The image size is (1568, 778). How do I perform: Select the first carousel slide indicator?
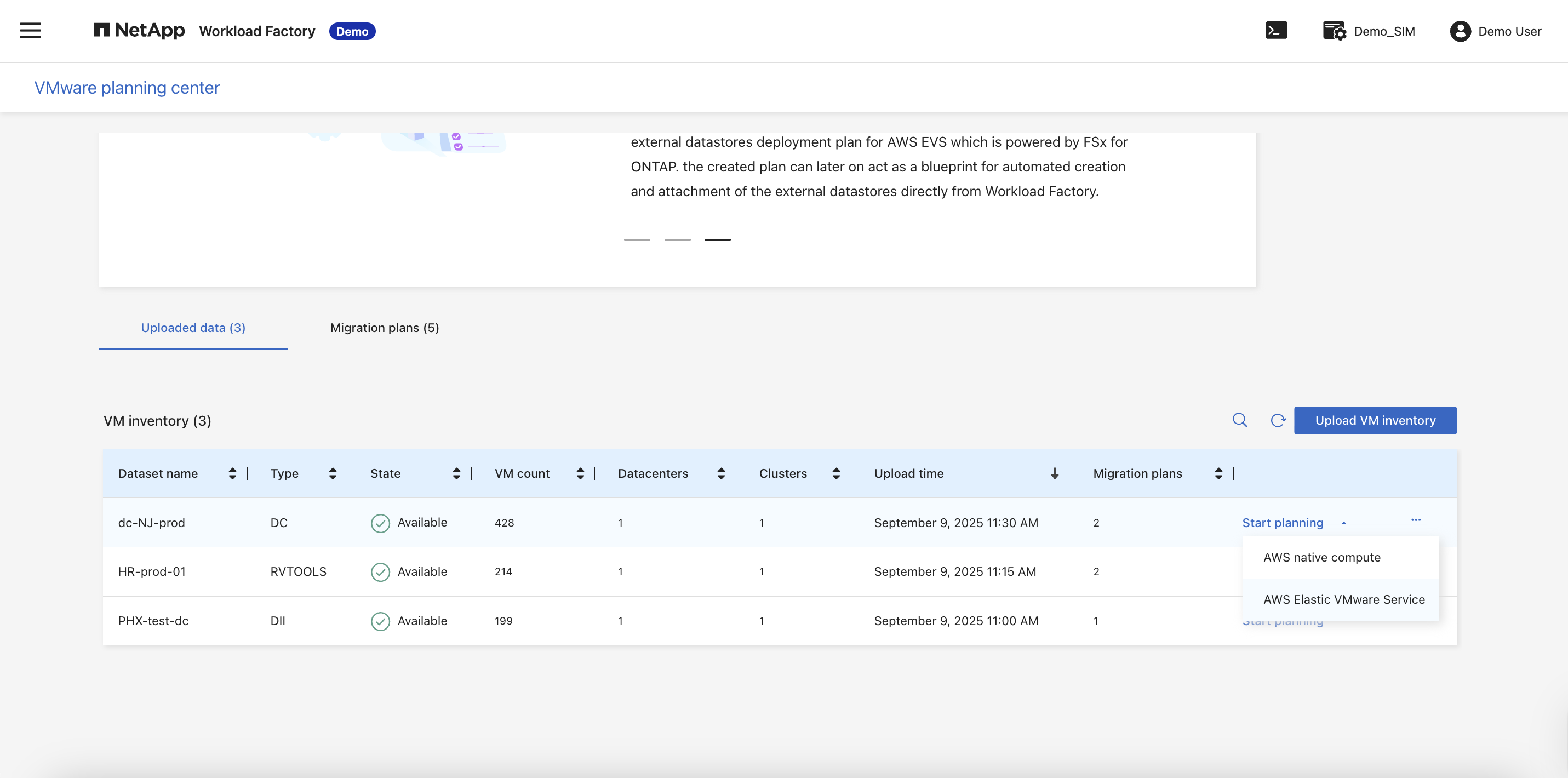637,239
